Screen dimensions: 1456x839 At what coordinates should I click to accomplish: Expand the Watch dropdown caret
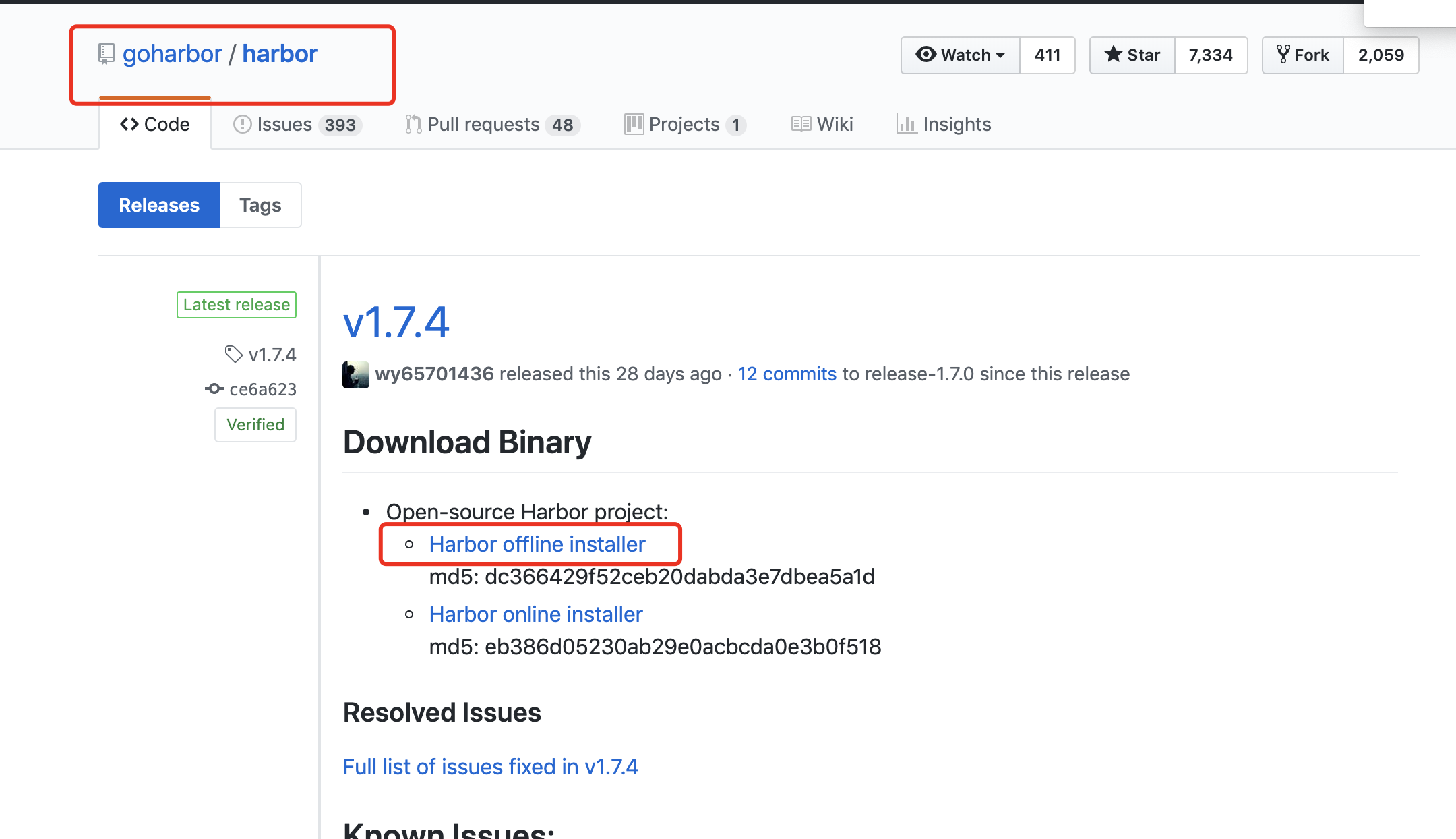[x=1000, y=55]
